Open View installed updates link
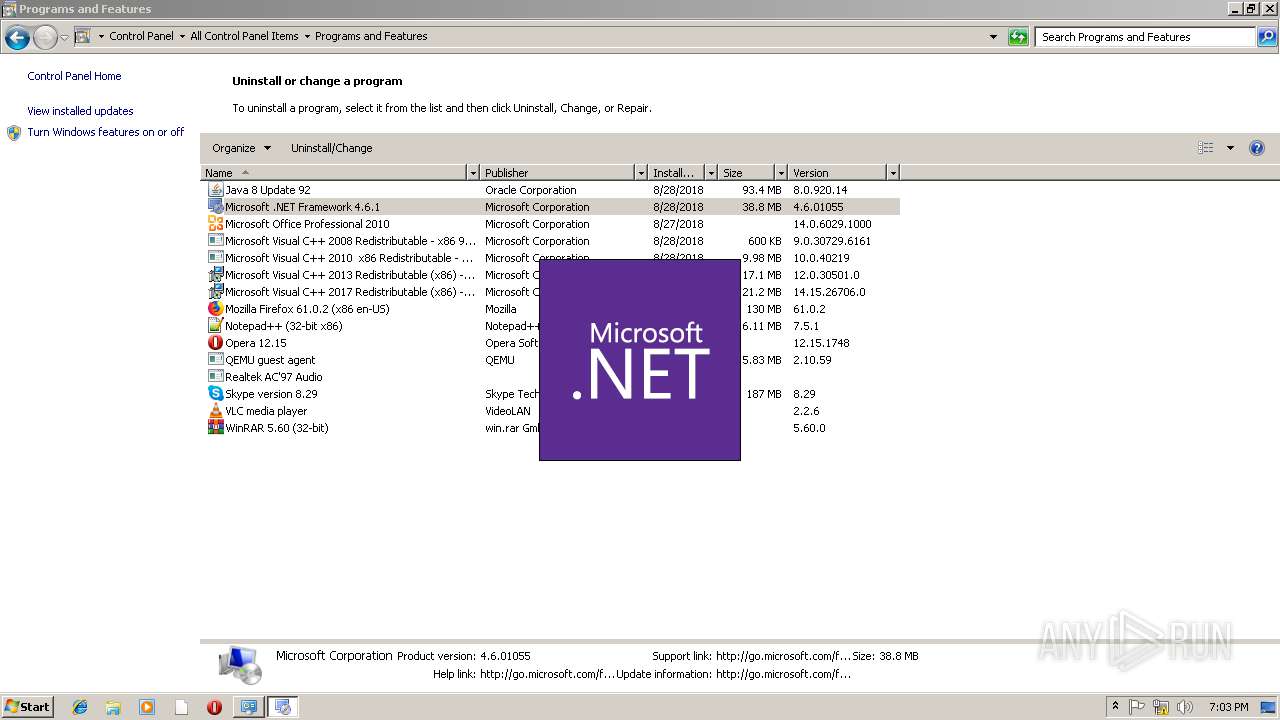Screen dimensions: 1280x720 (x=80, y=111)
